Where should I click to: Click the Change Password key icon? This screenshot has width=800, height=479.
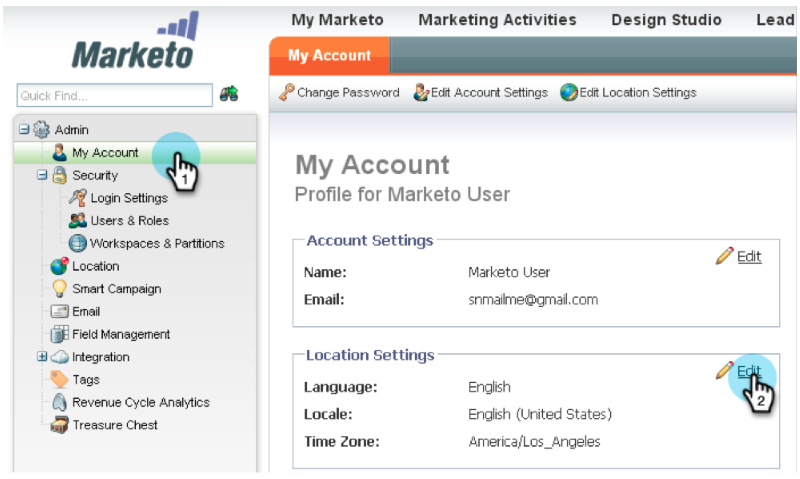[287, 92]
